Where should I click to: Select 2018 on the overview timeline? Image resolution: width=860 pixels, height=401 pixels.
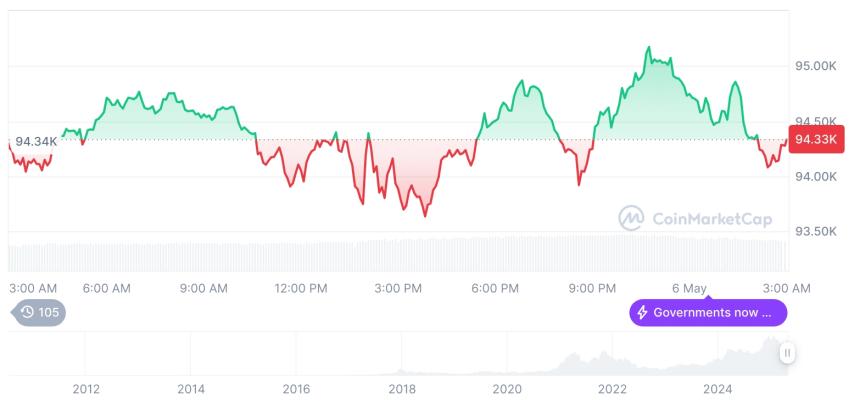coord(402,388)
